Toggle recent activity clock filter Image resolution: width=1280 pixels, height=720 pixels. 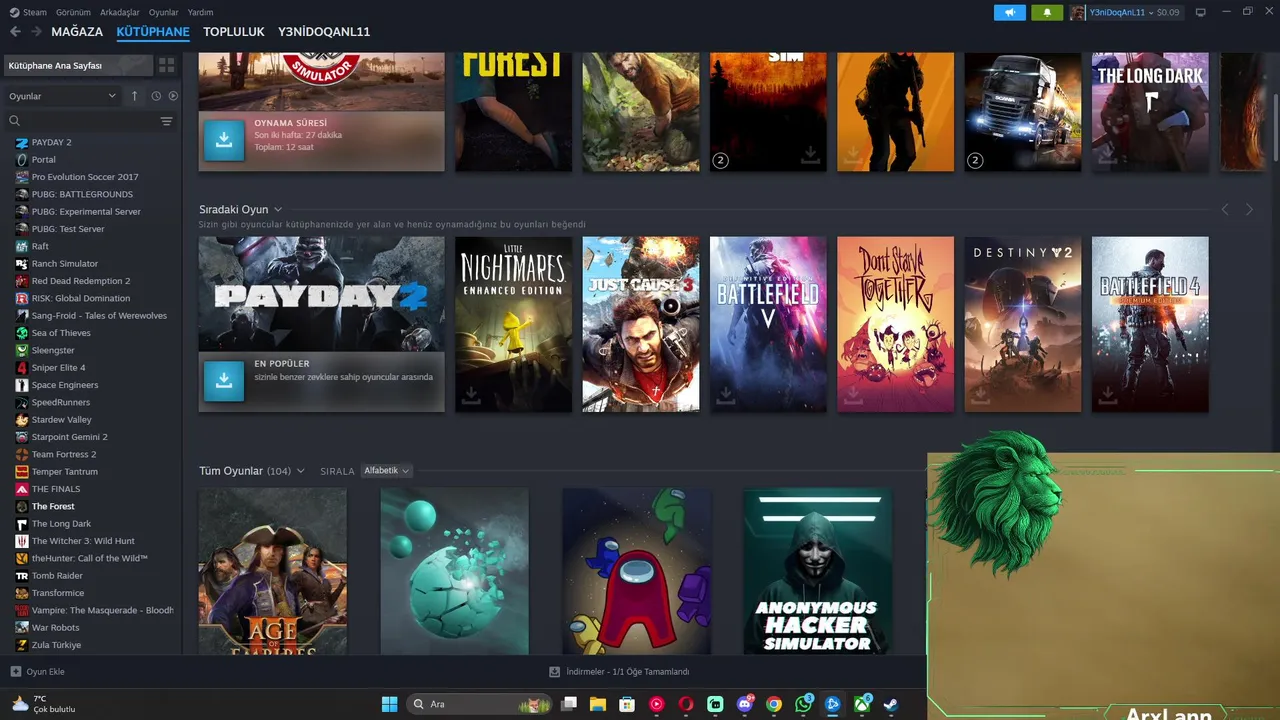click(x=156, y=96)
